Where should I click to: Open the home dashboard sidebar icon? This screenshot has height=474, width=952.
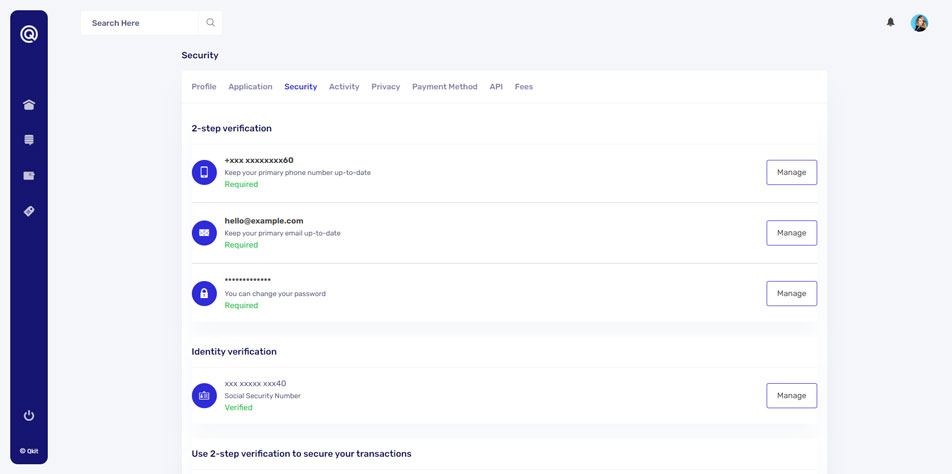point(29,105)
